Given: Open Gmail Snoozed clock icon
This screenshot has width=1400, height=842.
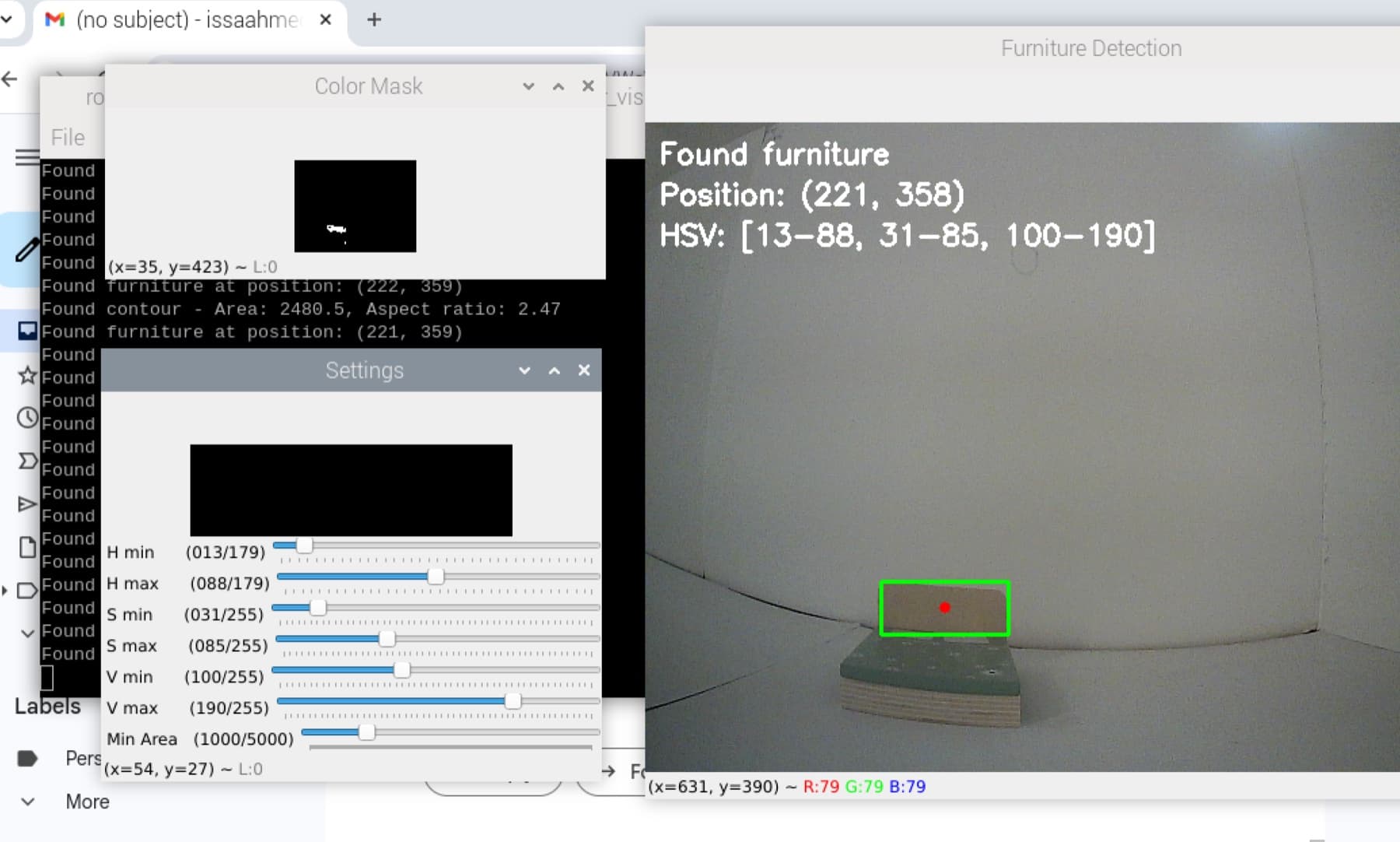Looking at the screenshot, I should tap(27, 418).
